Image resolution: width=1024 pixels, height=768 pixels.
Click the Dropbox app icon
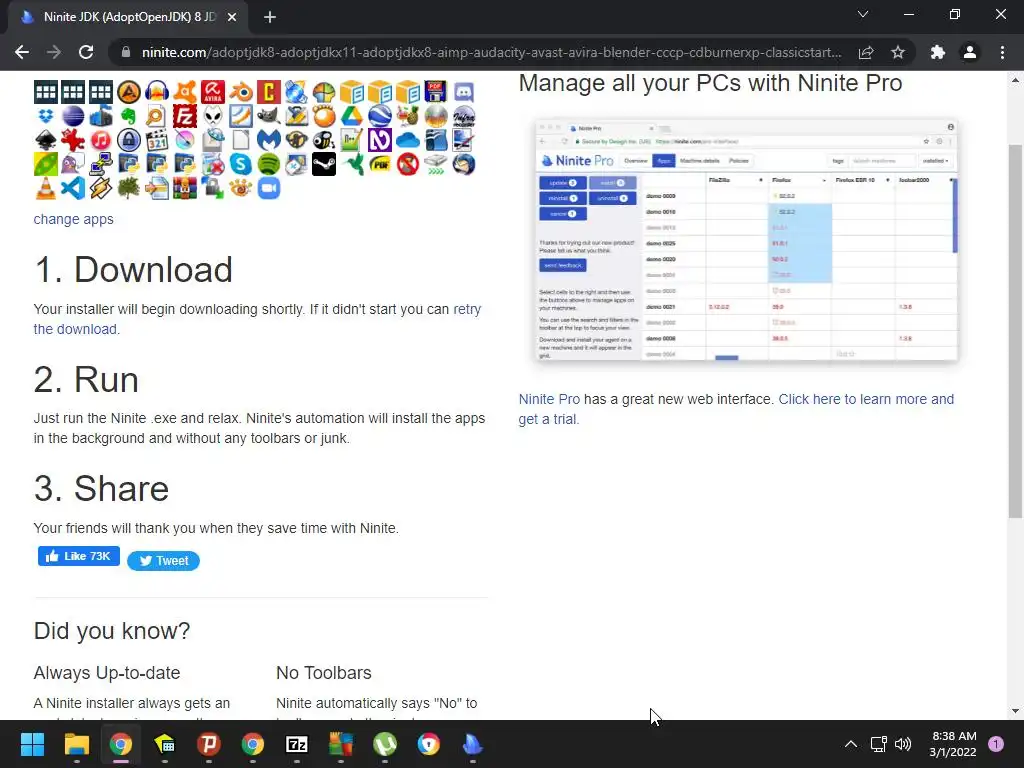(x=46, y=116)
